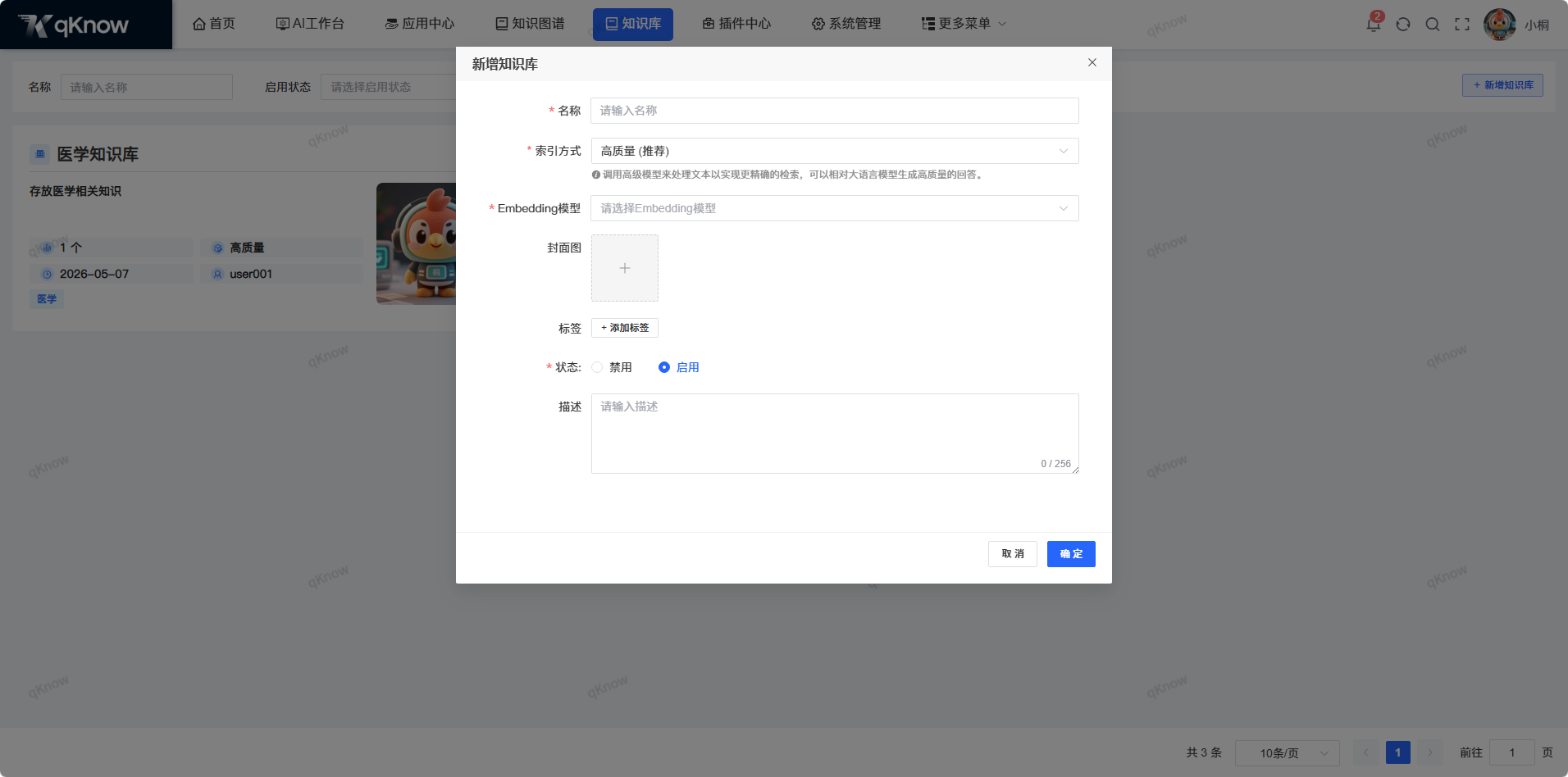Click the 医学知识库 title icon
1568x777 pixels.
pos(39,154)
